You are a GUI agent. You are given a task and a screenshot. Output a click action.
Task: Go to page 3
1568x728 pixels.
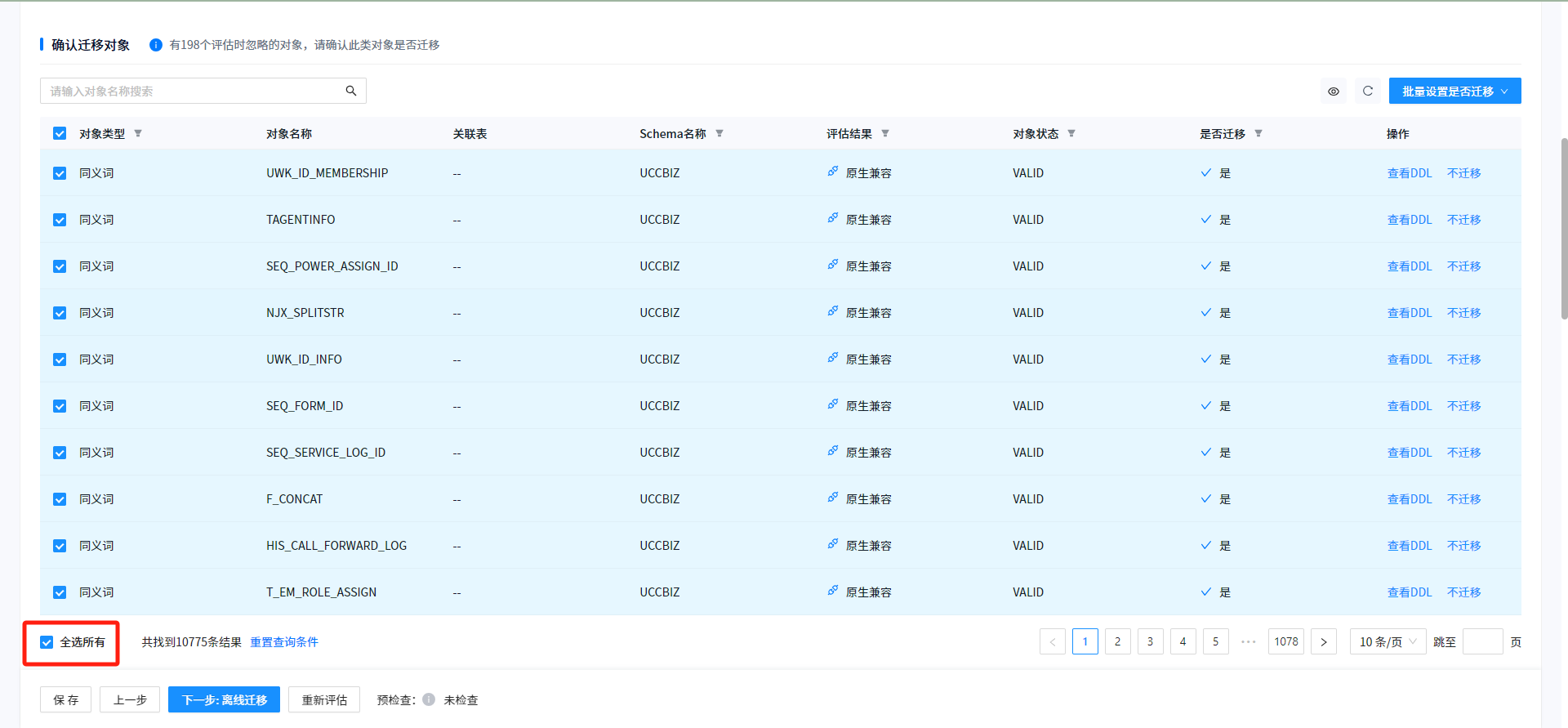[1151, 641]
